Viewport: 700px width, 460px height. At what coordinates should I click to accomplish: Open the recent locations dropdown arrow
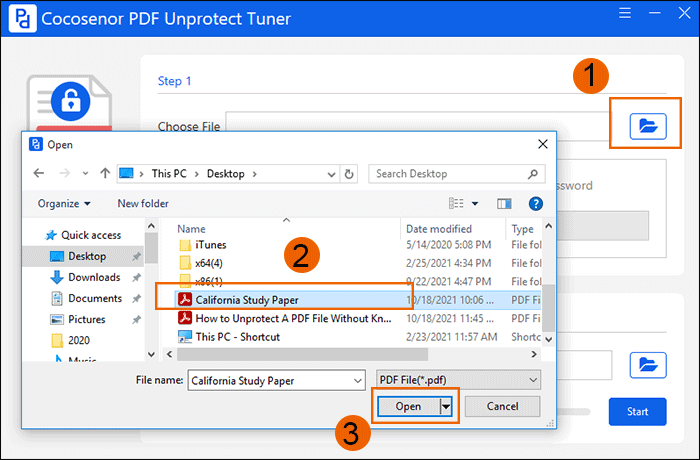click(85, 174)
